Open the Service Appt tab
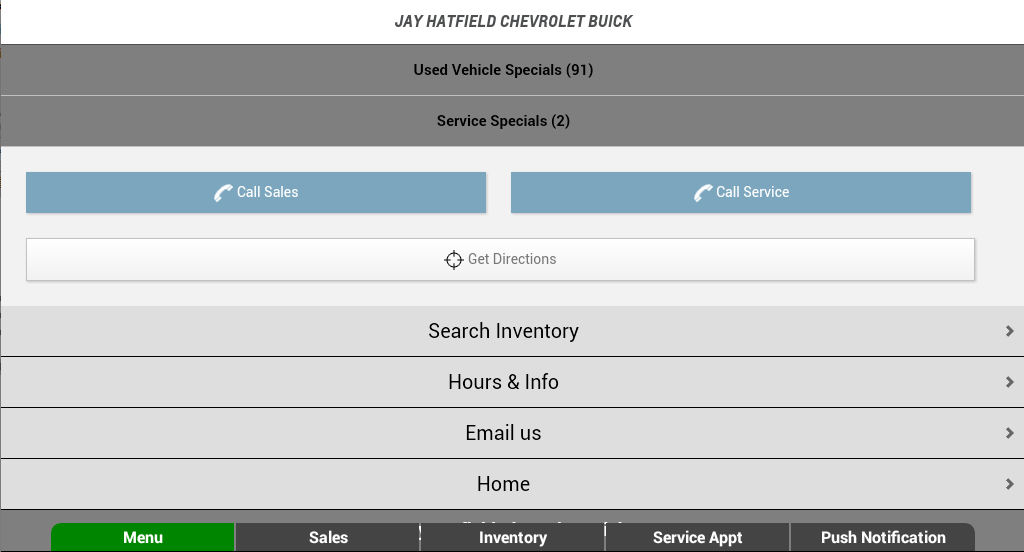This screenshot has height=552, width=1024. click(x=697, y=537)
